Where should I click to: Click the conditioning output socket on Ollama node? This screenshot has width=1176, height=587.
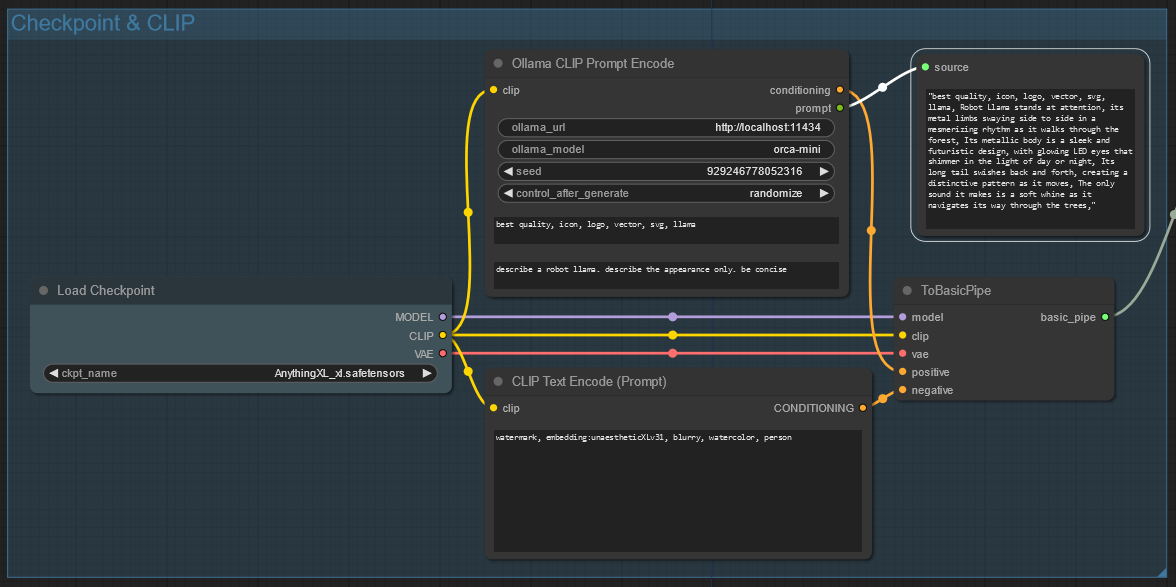click(839, 90)
